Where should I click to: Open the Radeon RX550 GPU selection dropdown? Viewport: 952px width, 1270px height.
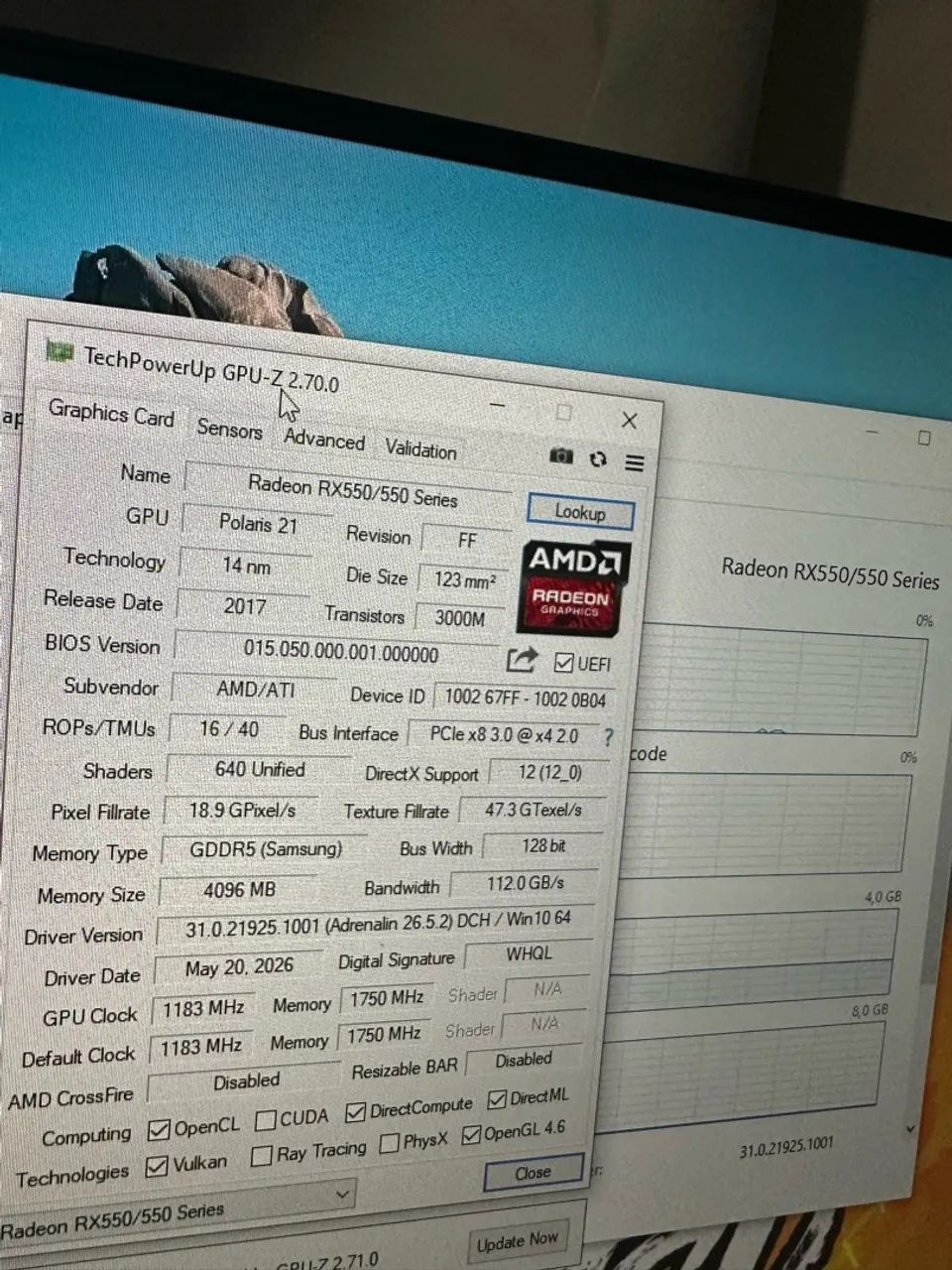click(177, 1209)
